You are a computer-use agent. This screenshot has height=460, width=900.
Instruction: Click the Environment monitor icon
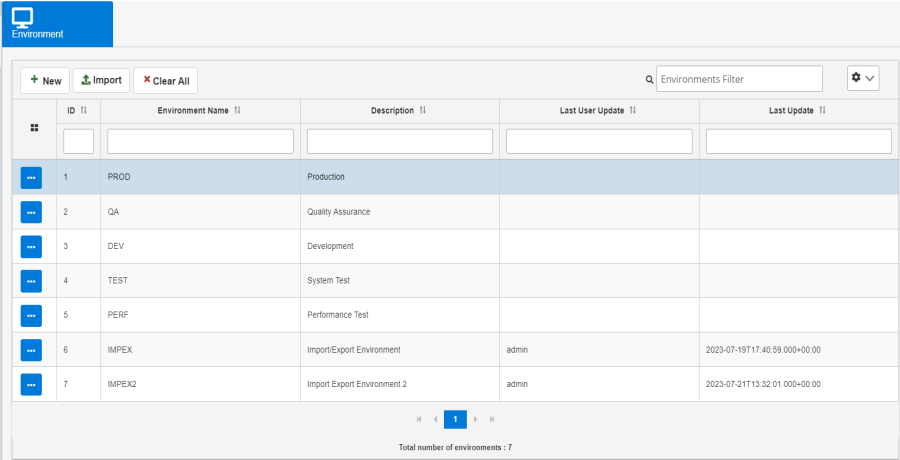(x=22, y=16)
